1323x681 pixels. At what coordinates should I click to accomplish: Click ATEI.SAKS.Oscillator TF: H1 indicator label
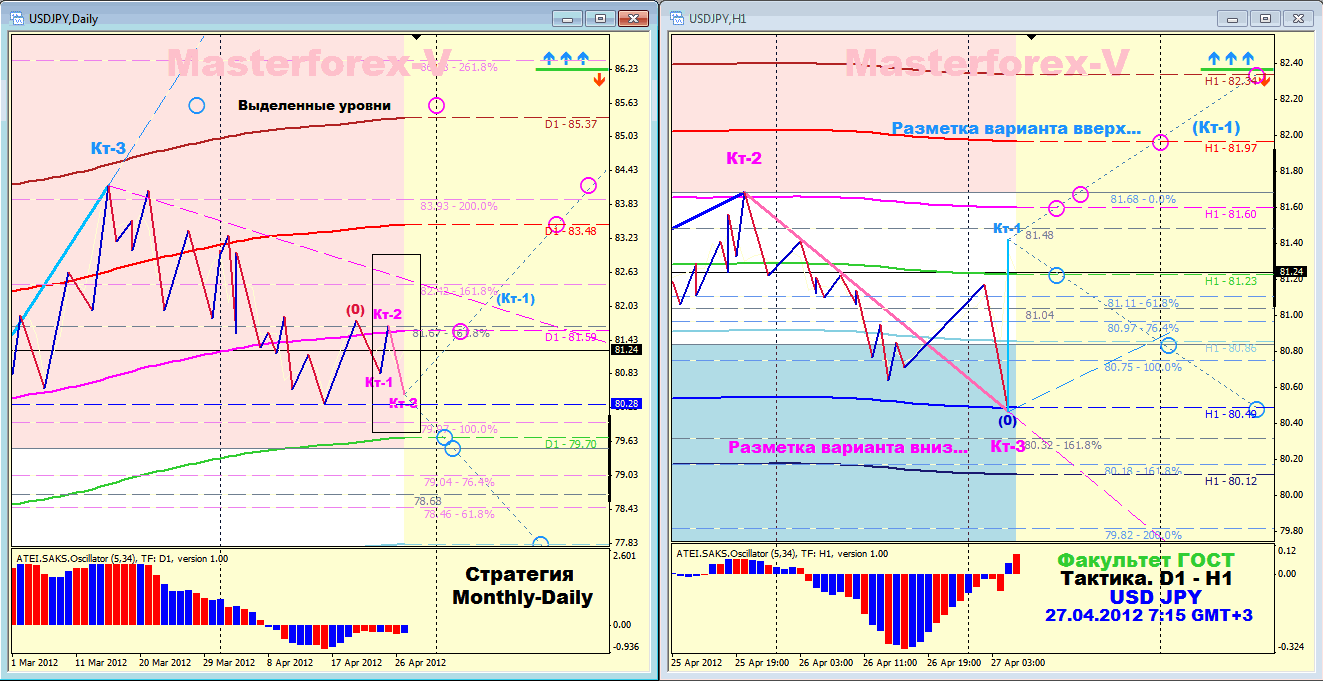click(782, 553)
